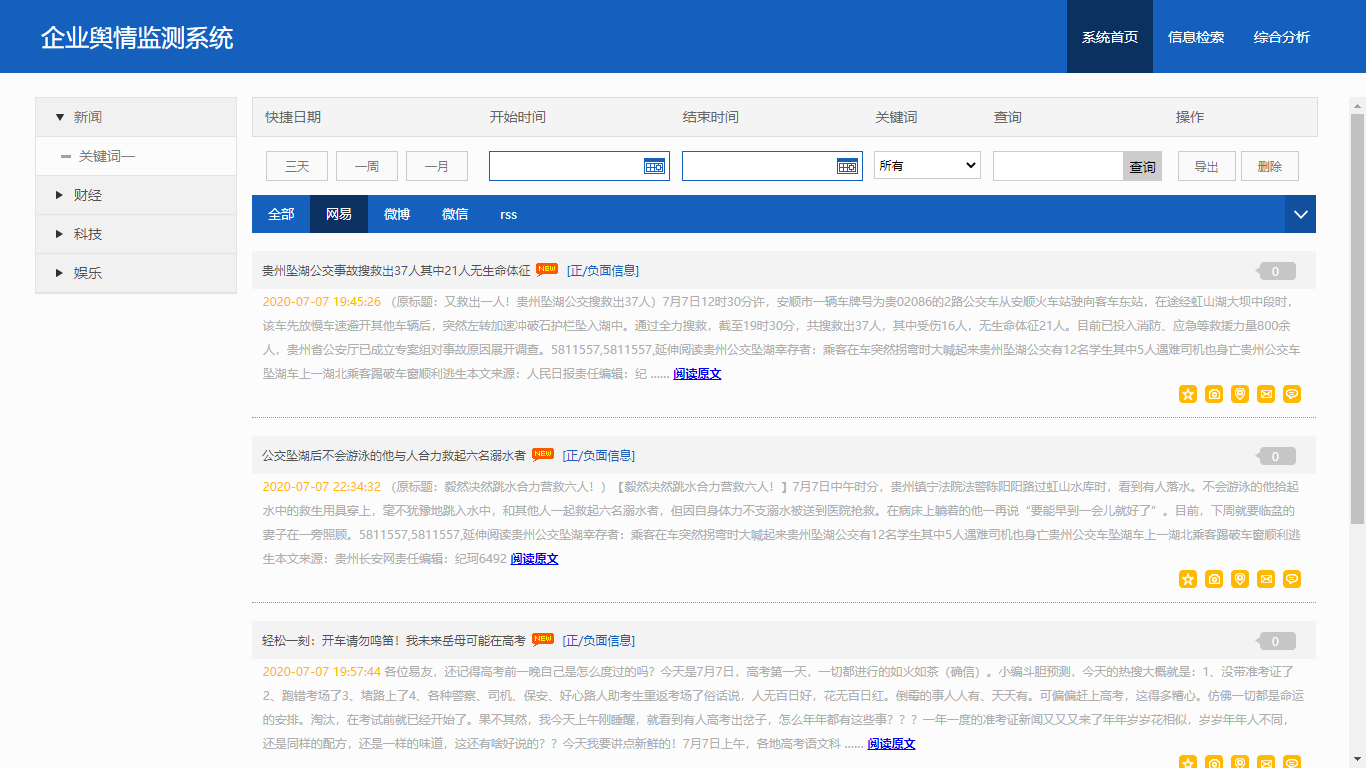Open 信息检索 in the top navigation
The width and height of the screenshot is (1366, 768).
click(1195, 37)
